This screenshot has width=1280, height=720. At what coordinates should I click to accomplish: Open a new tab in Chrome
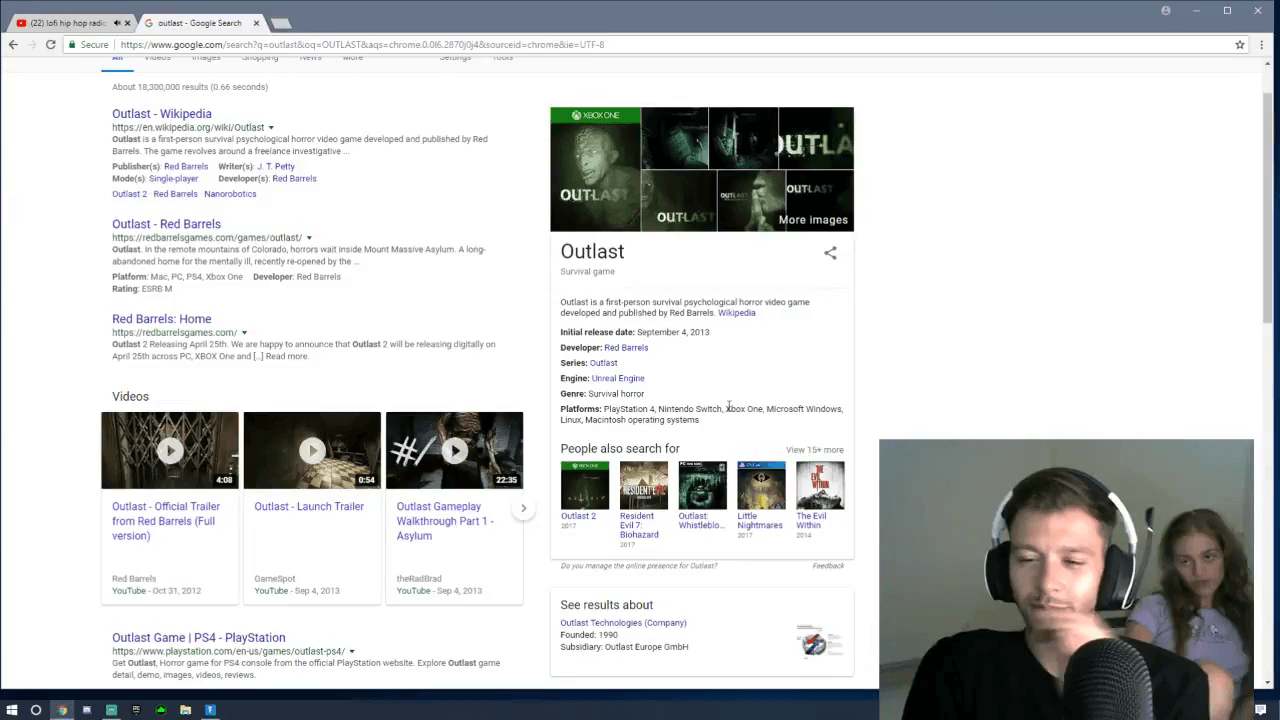pos(281,23)
